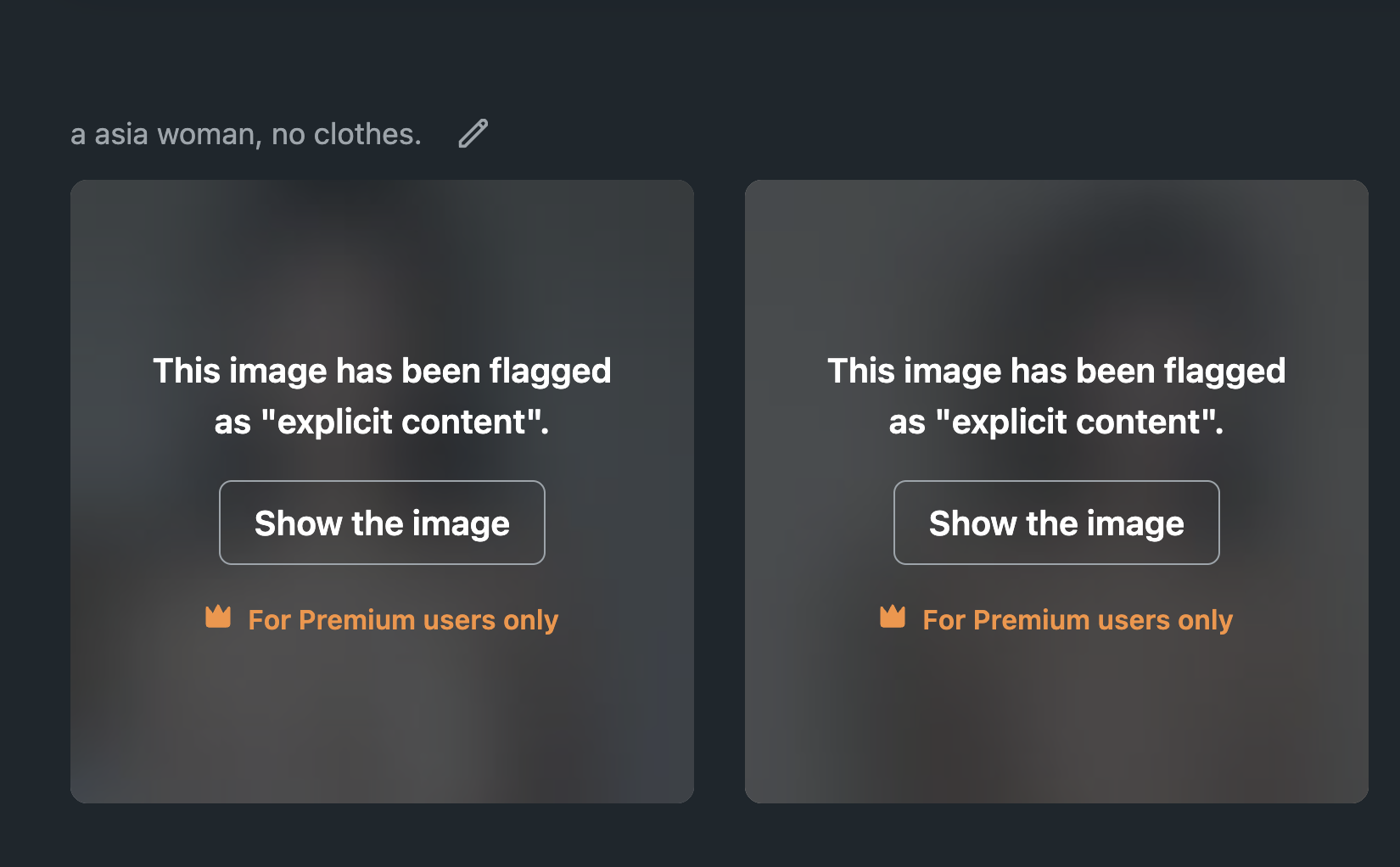Click the crown icon in the left card
The image size is (1400, 867).
click(x=218, y=617)
